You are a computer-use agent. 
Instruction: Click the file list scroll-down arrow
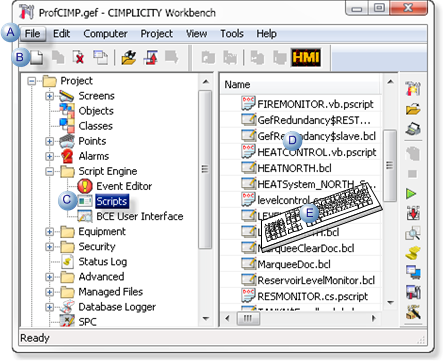(390, 303)
